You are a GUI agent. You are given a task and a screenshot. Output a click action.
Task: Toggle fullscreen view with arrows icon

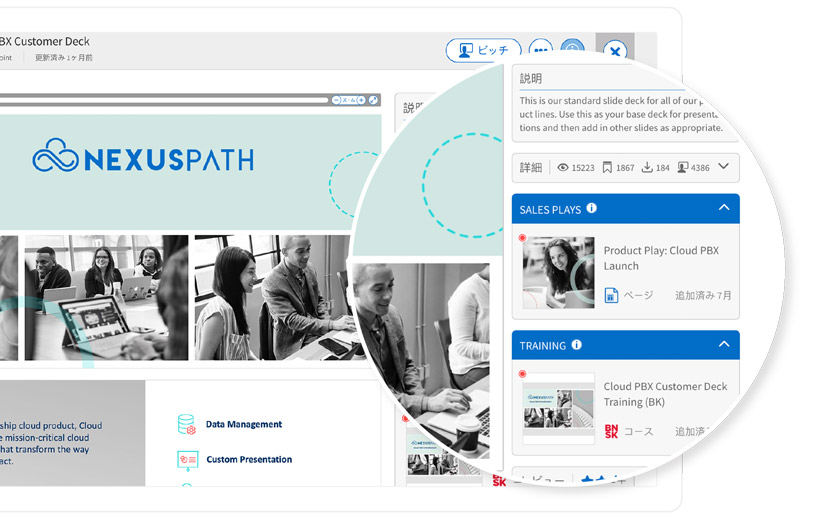(x=373, y=100)
